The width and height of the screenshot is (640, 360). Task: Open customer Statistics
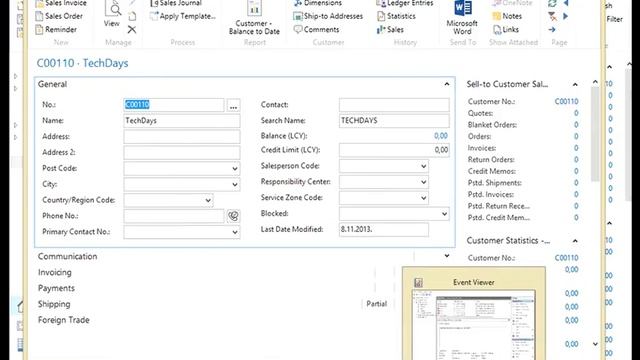click(x=396, y=16)
